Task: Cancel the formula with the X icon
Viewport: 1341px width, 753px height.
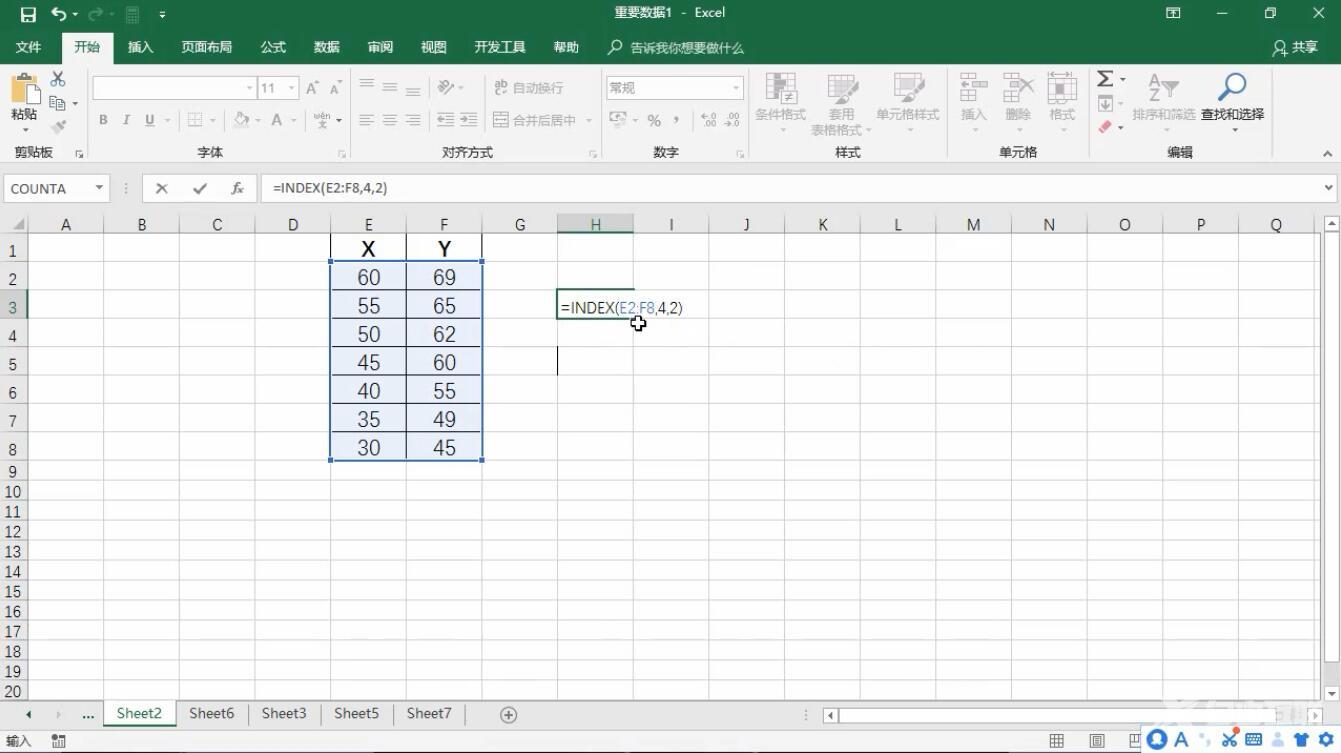Action: pos(162,188)
